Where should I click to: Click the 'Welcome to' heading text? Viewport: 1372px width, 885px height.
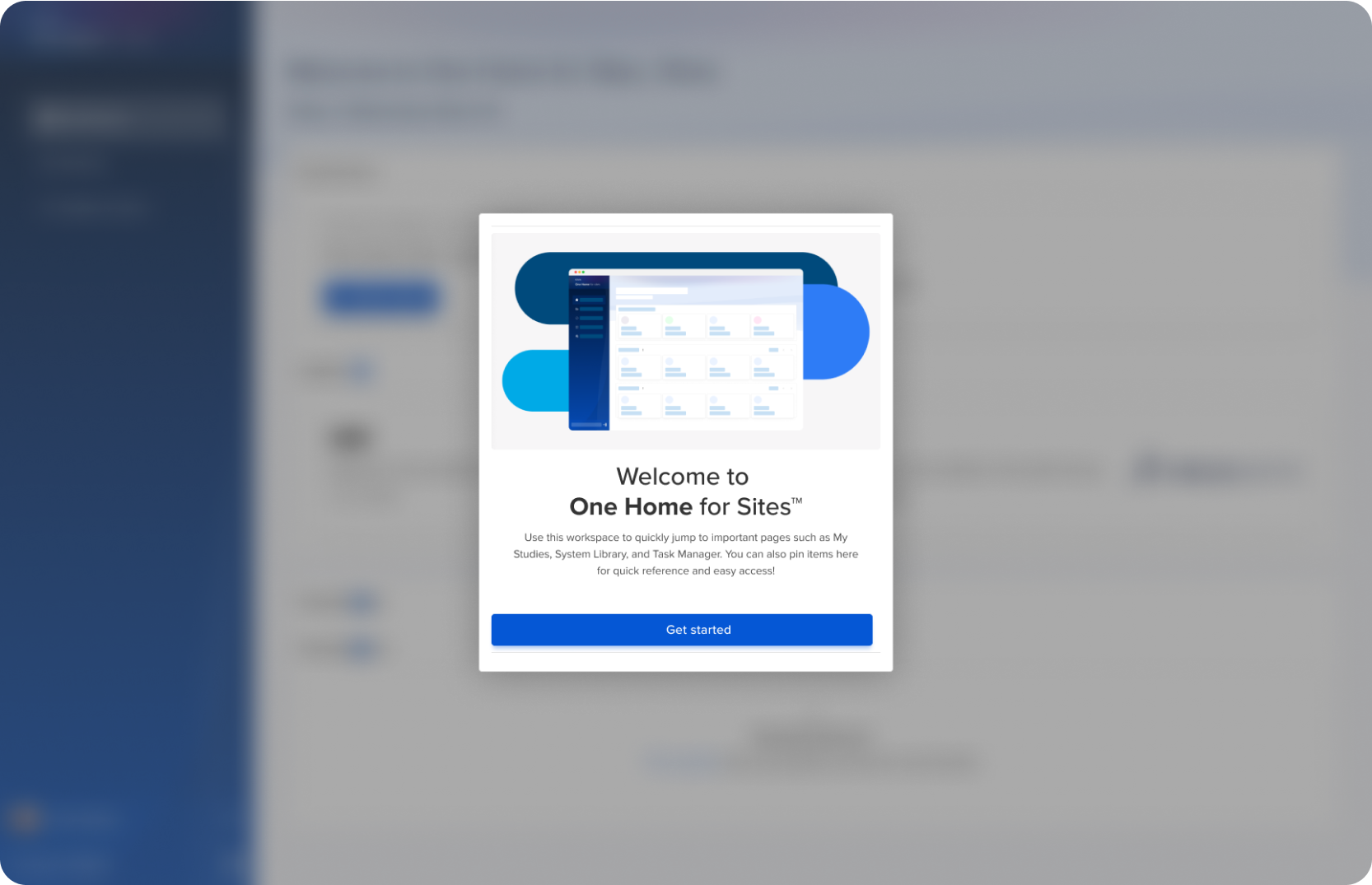coord(683,477)
